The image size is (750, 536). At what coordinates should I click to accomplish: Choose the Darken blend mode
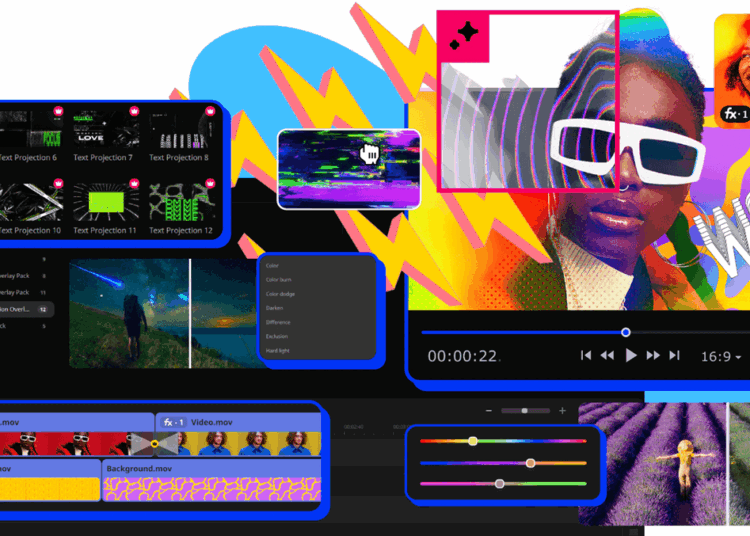click(275, 308)
